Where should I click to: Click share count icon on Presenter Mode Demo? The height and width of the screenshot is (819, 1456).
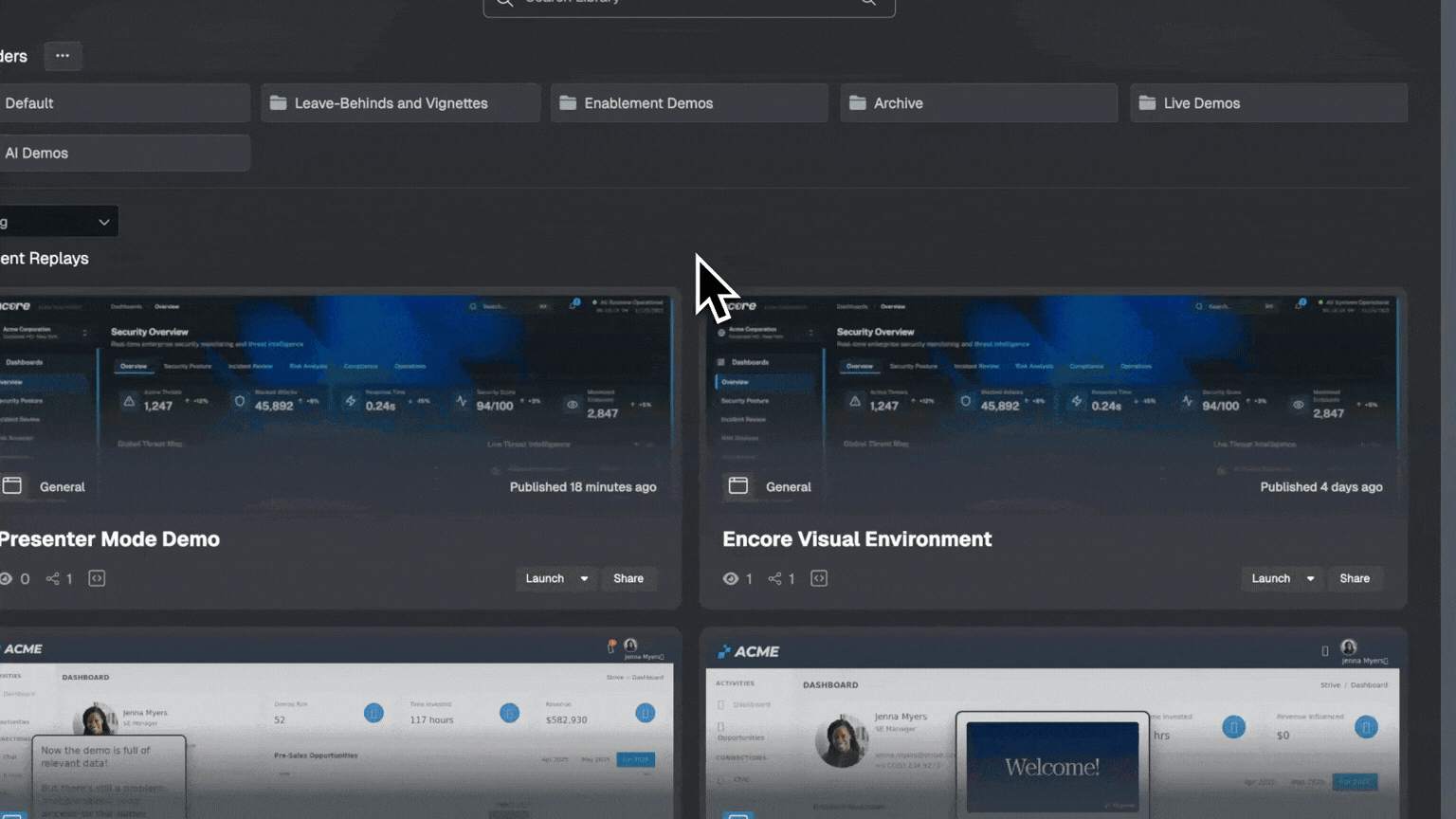pyautogui.click(x=53, y=578)
